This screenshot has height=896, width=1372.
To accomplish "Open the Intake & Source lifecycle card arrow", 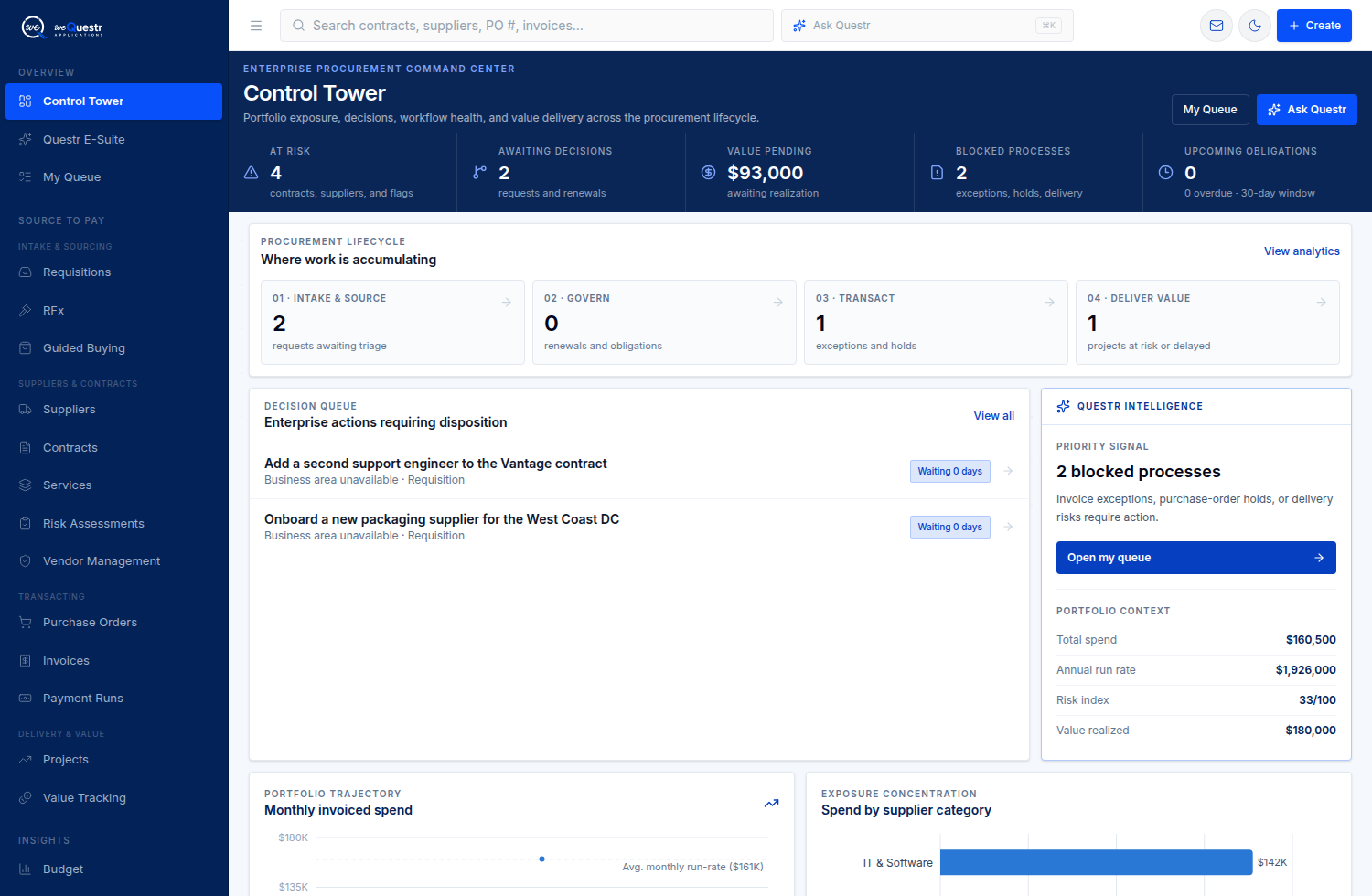I will [x=507, y=303].
